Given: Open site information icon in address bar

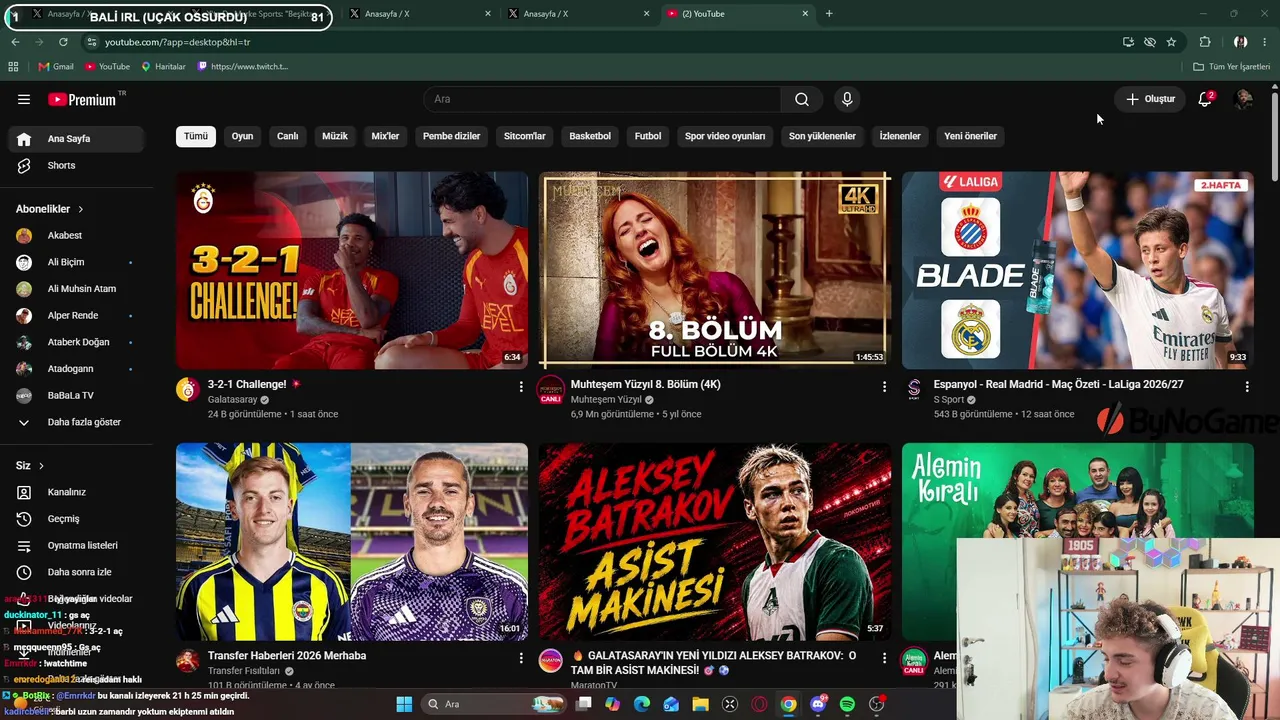Looking at the screenshot, I should click(x=92, y=42).
